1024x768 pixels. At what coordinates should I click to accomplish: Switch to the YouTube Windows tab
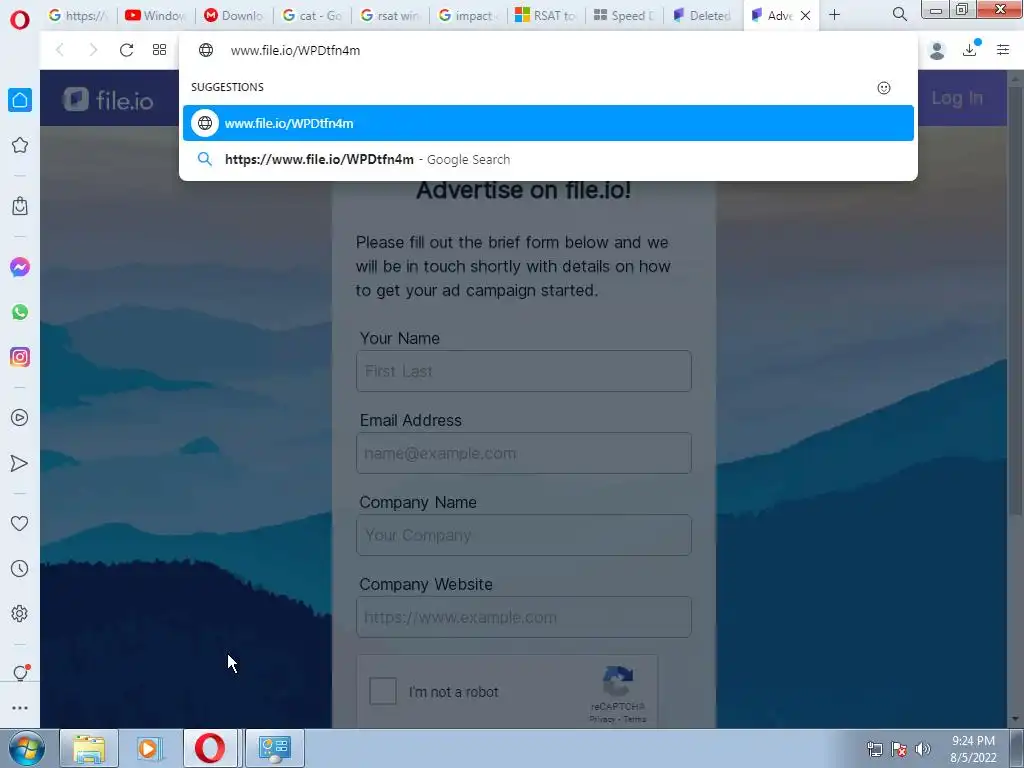pyautogui.click(x=155, y=15)
